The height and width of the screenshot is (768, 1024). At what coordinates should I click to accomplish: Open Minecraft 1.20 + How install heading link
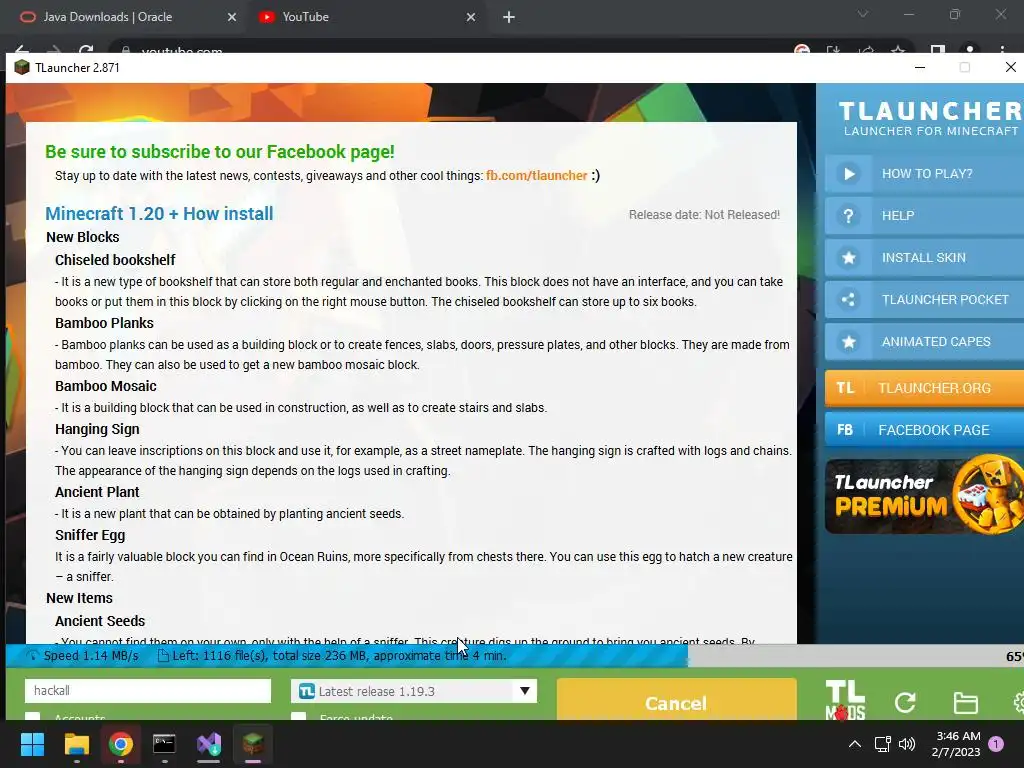pyautogui.click(x=159, y=214)
